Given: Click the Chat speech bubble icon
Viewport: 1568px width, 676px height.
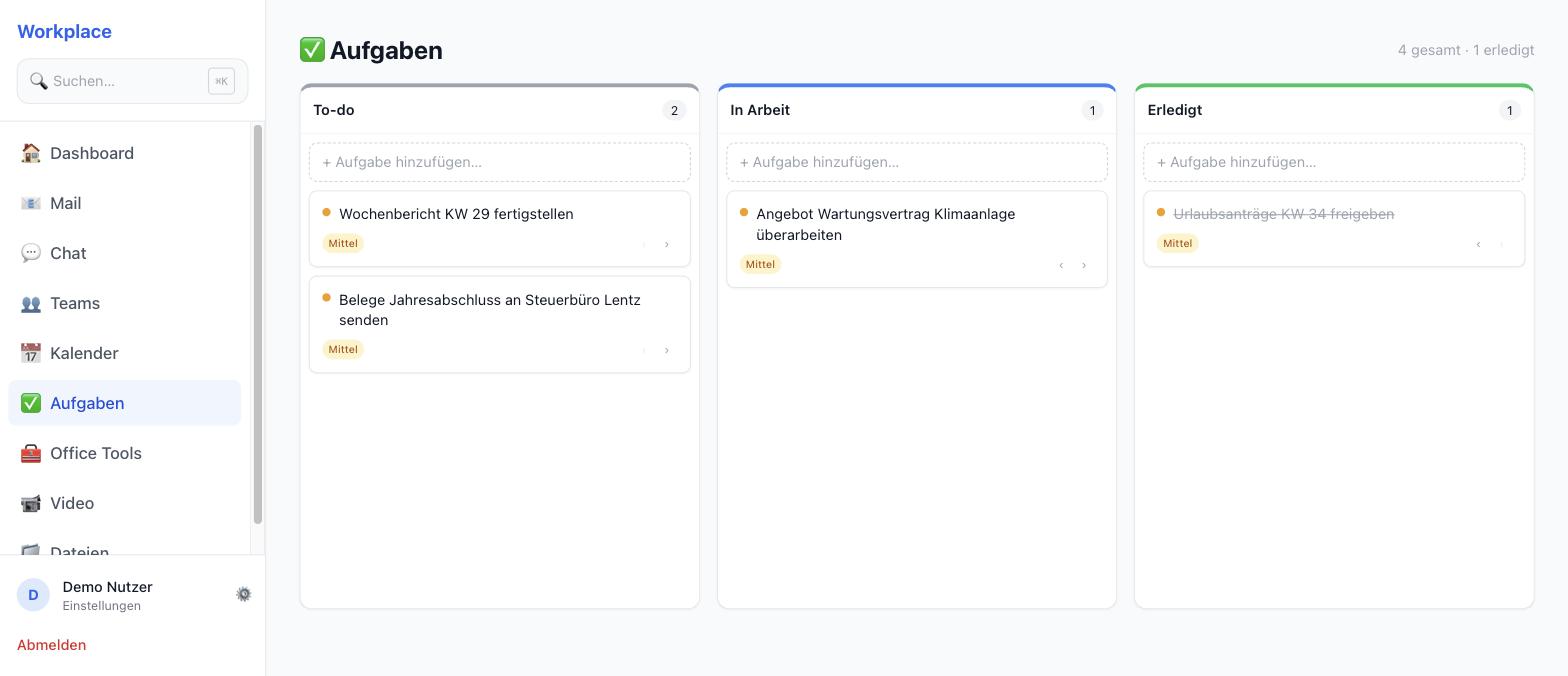Looking at the screenshot, I should click(x=31, y=253).
